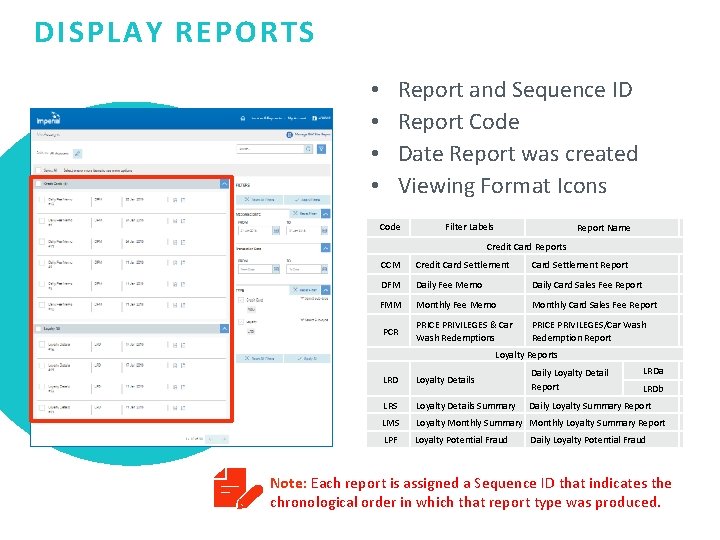This screenshot has height=540, width=720.
Task: Click the Transaction Date To input field
Action: (x=304, y=269)
